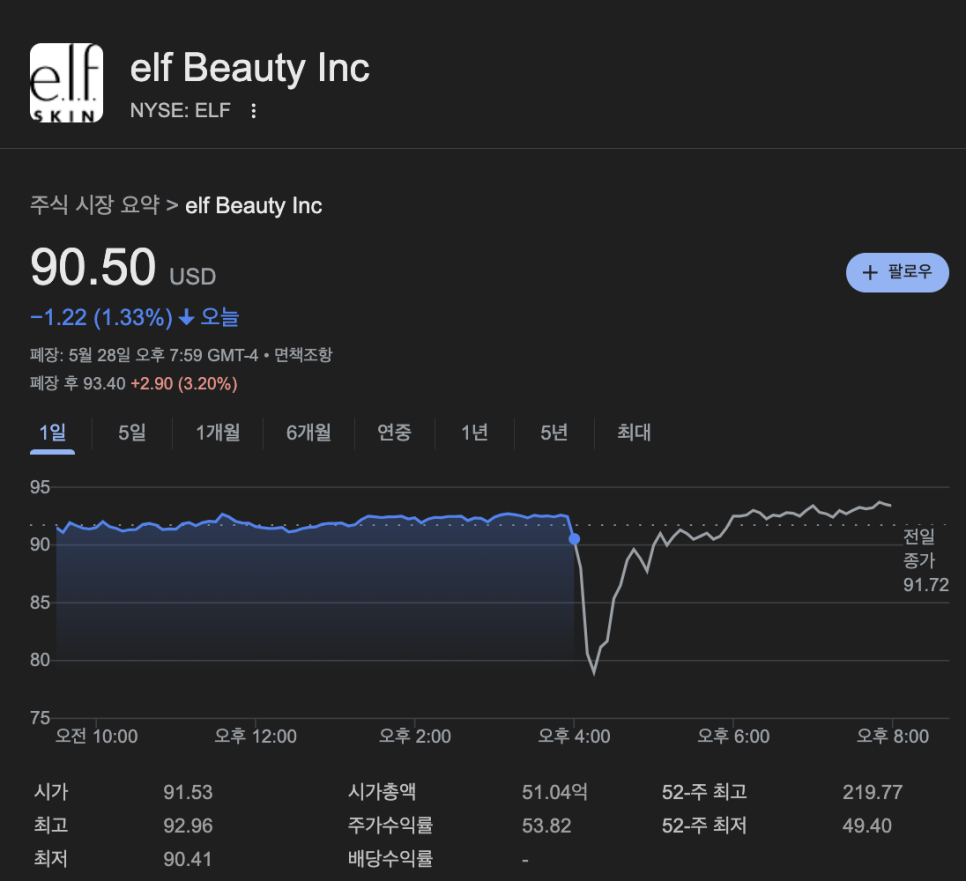Click the 주가수익률 value 53.82
Screen dimensions: 966x881
pos(546,826)
